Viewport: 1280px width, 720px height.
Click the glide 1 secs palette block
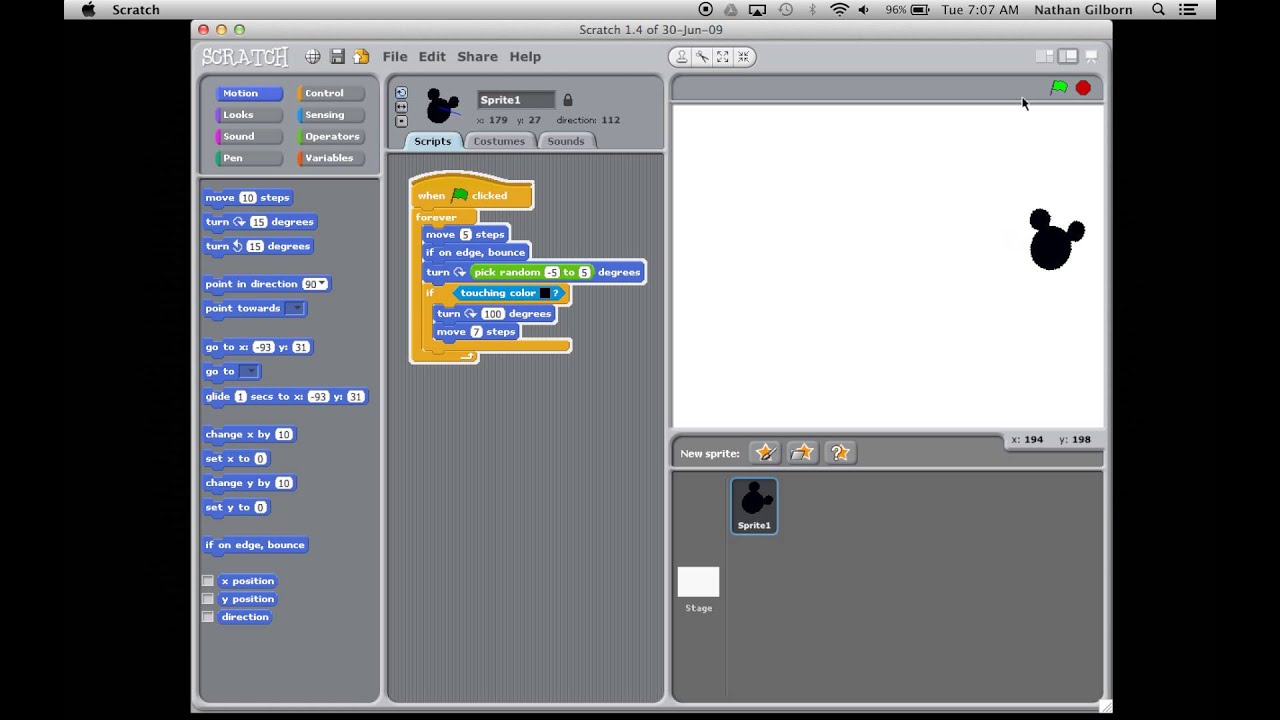[x=285, y=397]
